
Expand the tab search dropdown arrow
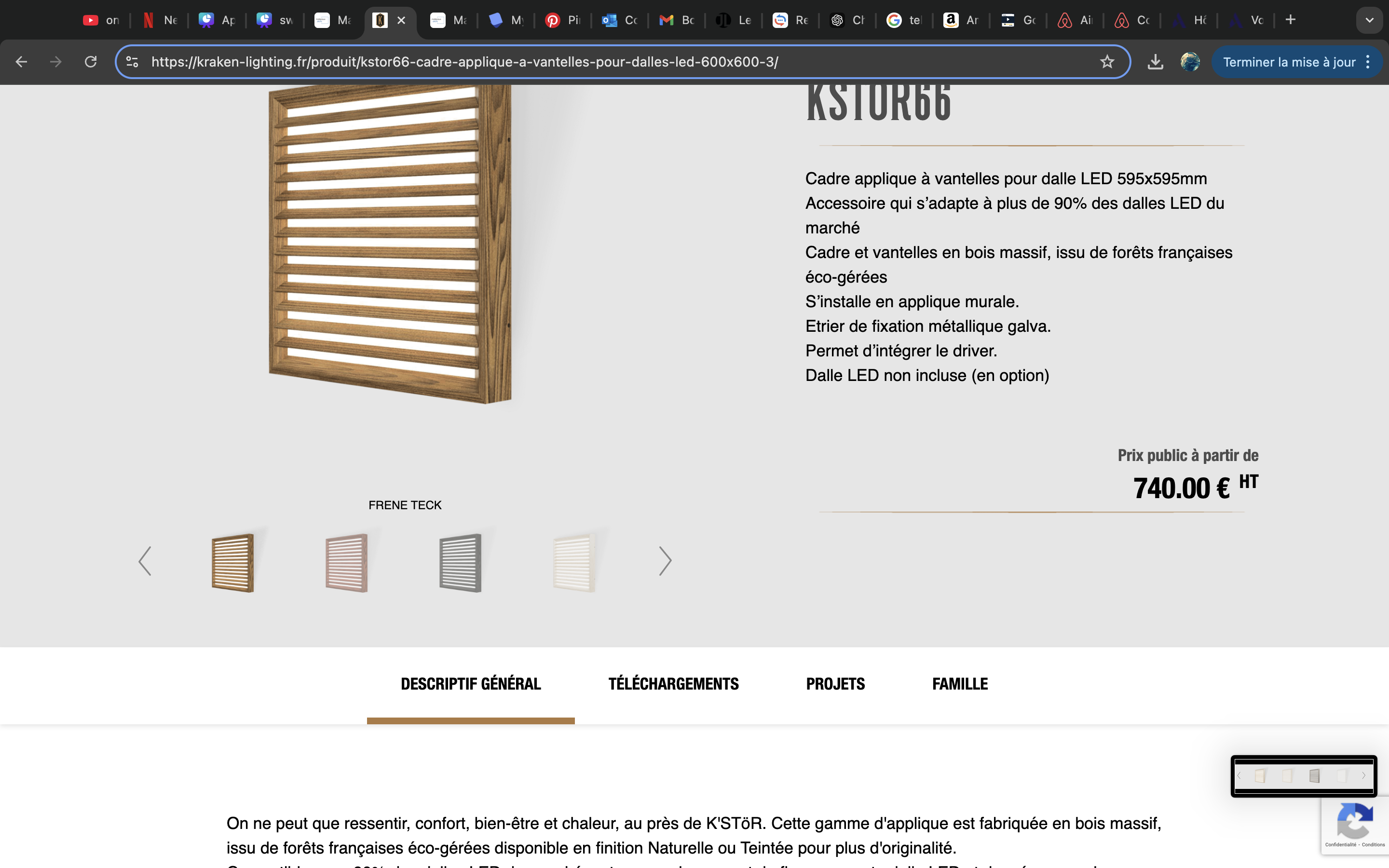[1370, 20]
